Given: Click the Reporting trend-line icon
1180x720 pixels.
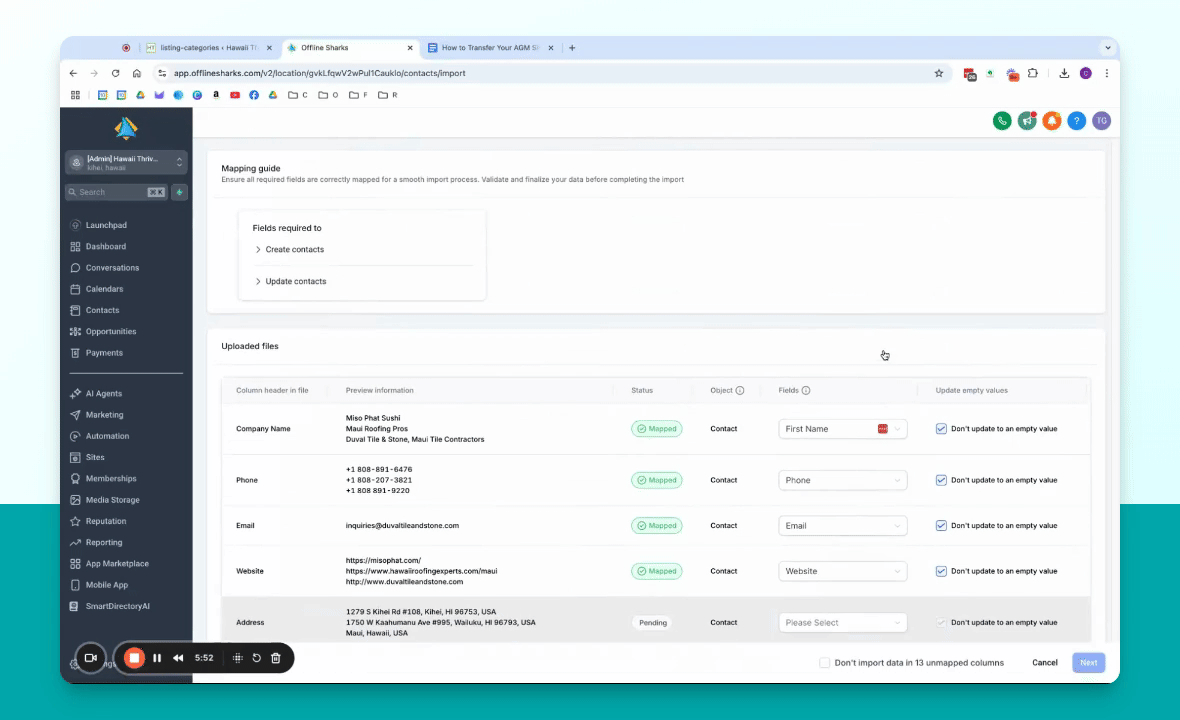Looking at the screenshot, I should [75, 542].
